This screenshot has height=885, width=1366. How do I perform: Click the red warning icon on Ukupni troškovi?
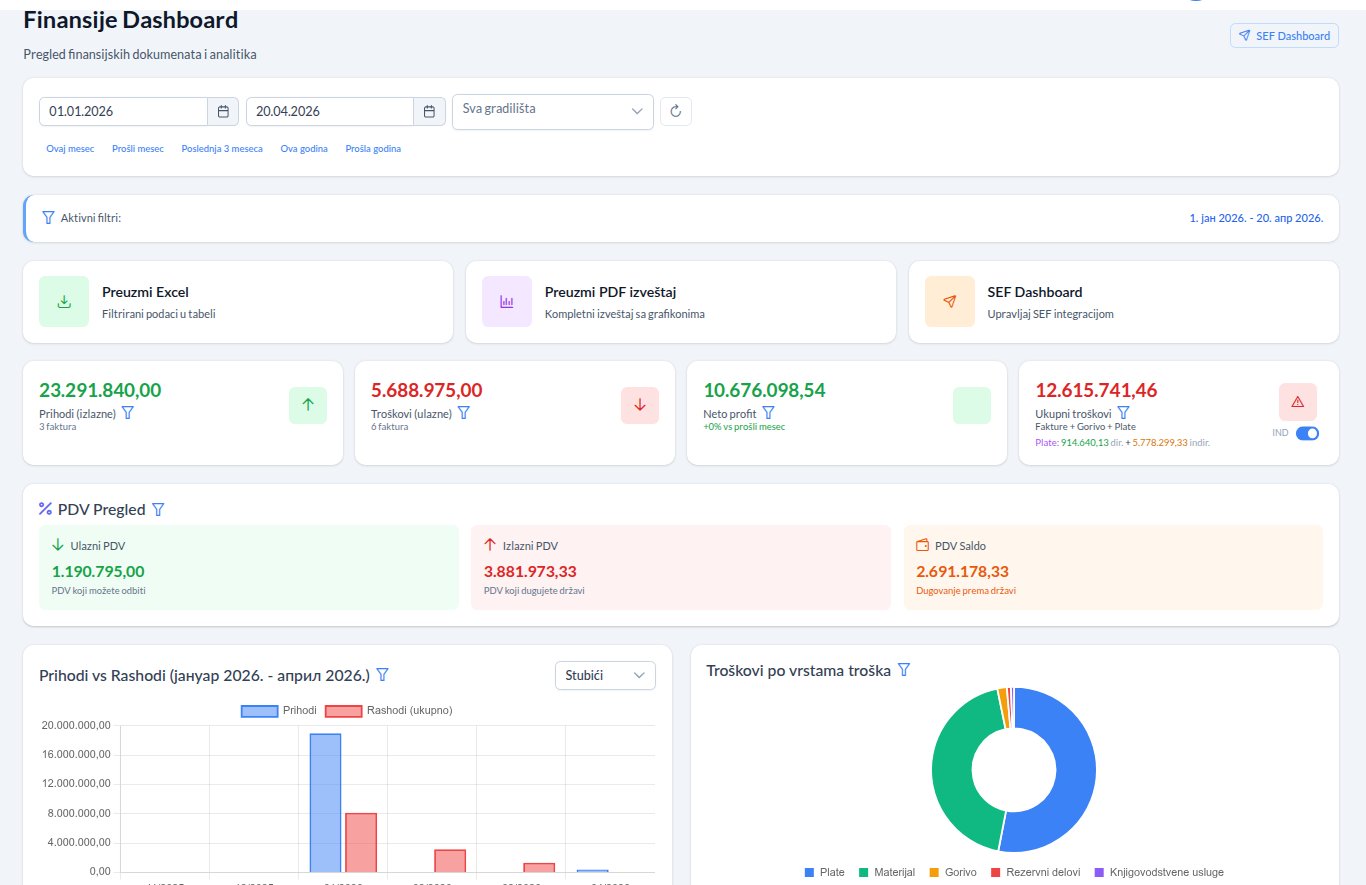coord(1297,402)
